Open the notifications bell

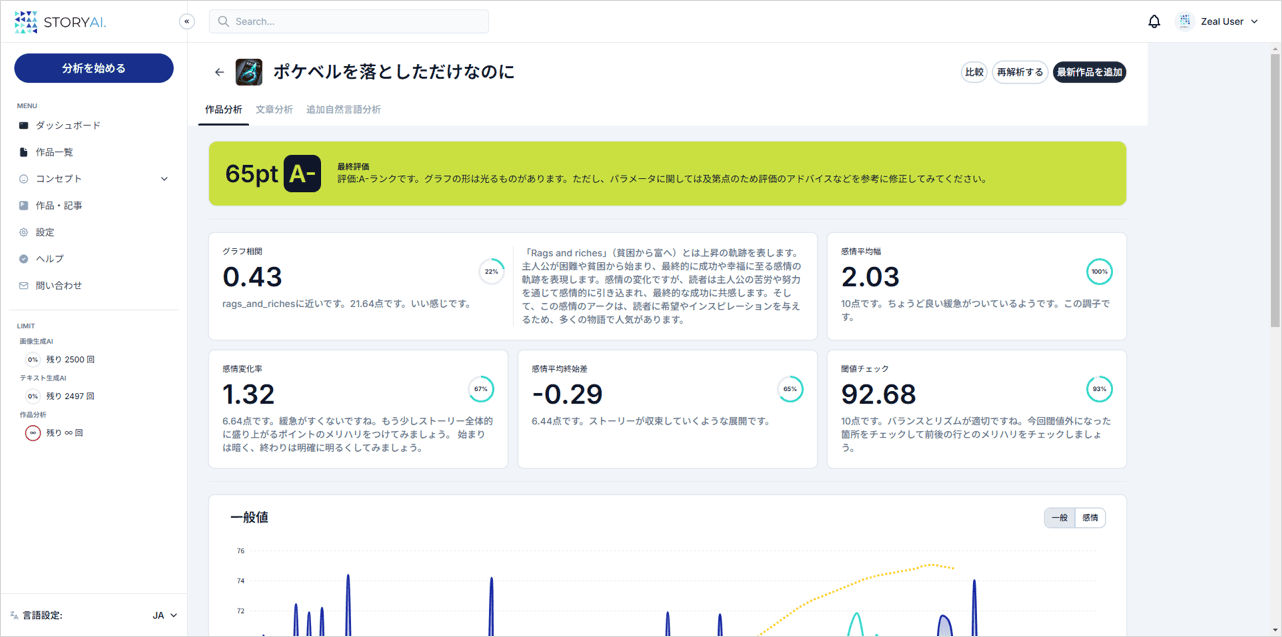tap(1154, 21)
